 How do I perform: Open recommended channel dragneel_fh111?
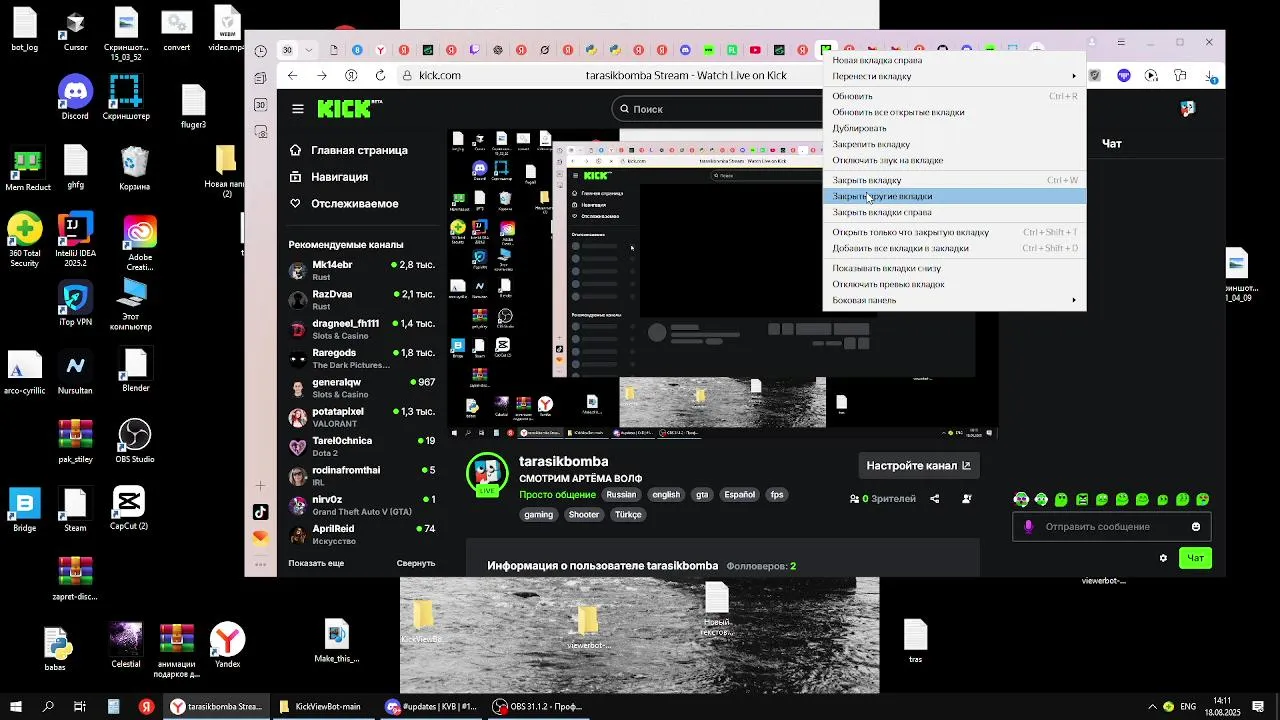tap(362, 329)
